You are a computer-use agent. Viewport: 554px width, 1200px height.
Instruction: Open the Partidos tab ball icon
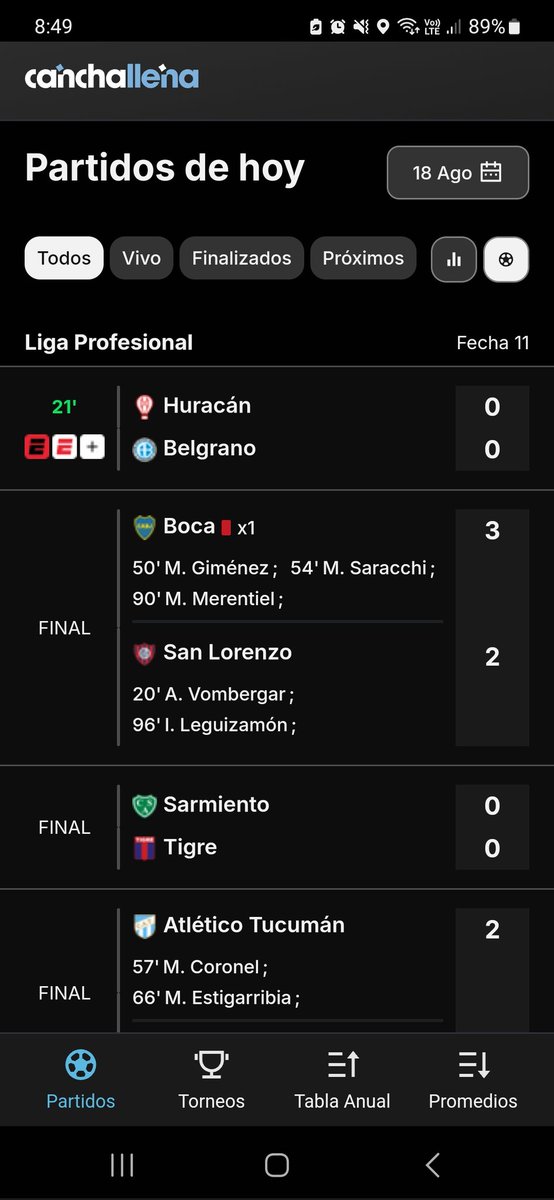click(81, 1064)
